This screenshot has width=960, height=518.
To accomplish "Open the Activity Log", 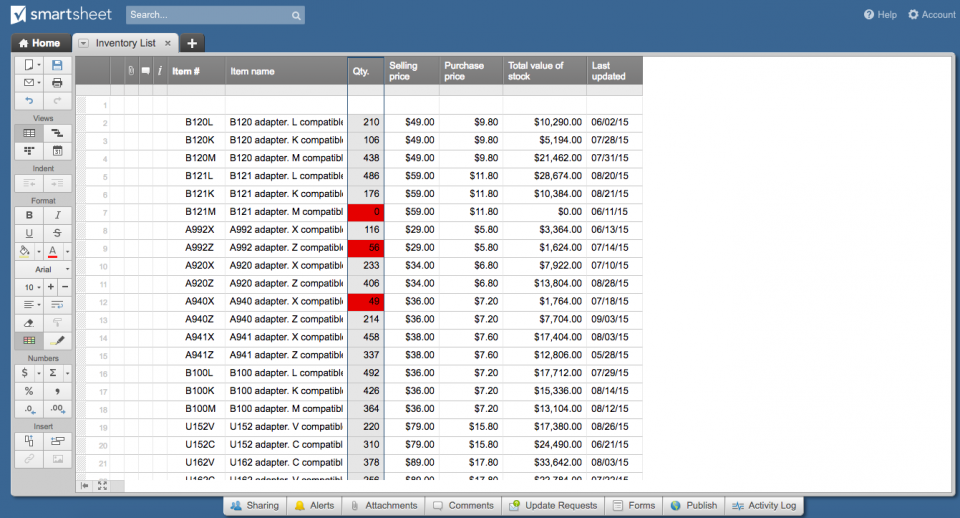I will click(x=763, y=506).
